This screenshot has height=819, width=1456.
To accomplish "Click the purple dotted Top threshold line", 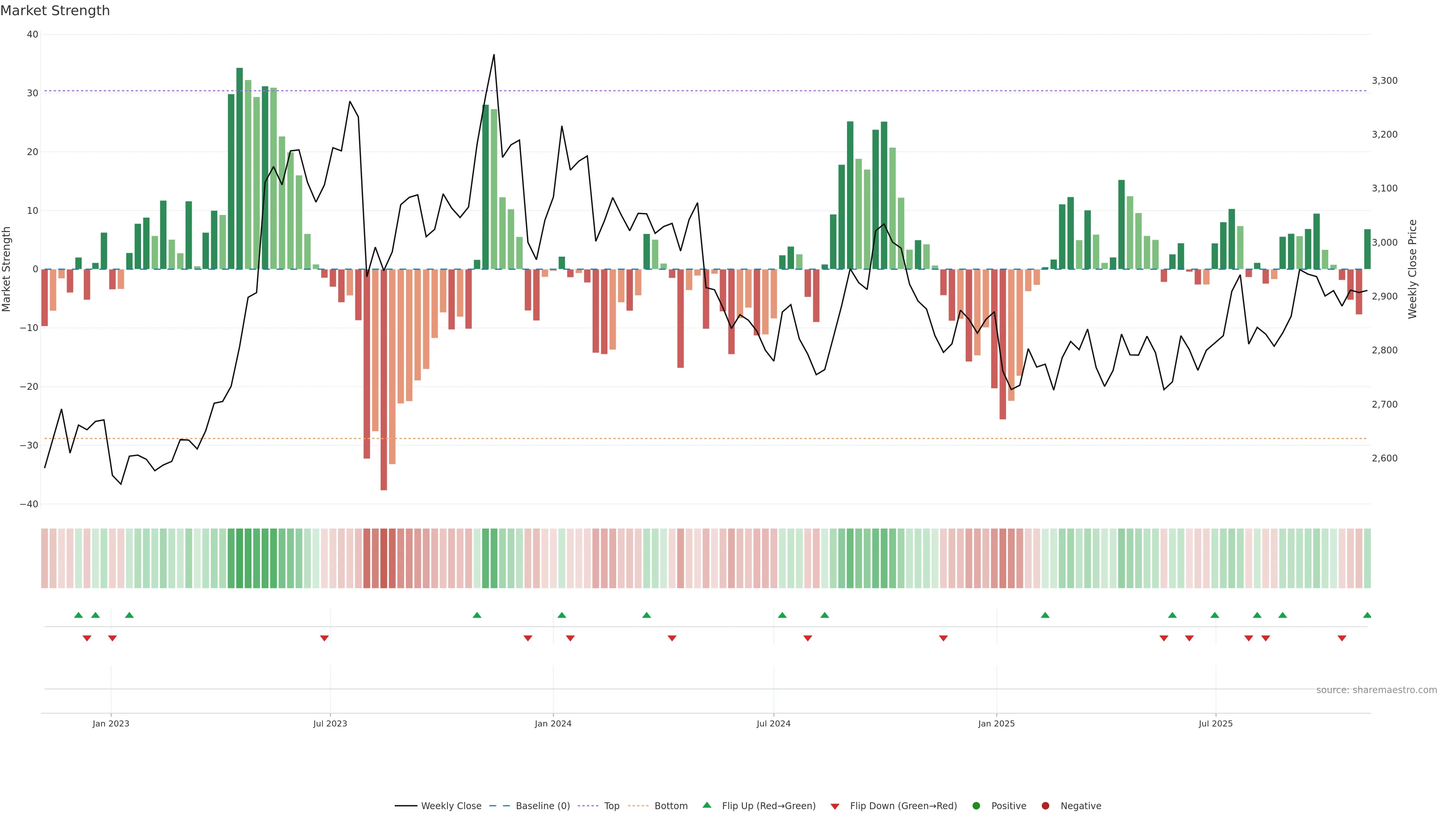I will click(678, 91).
